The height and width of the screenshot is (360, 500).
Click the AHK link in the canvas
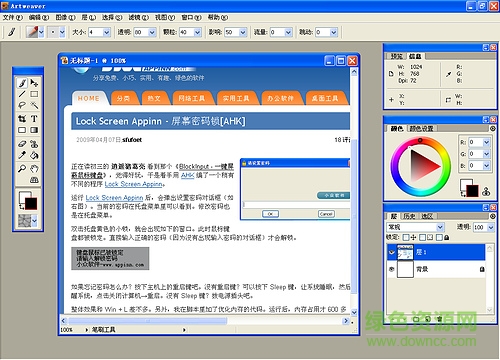click(187, 175)
